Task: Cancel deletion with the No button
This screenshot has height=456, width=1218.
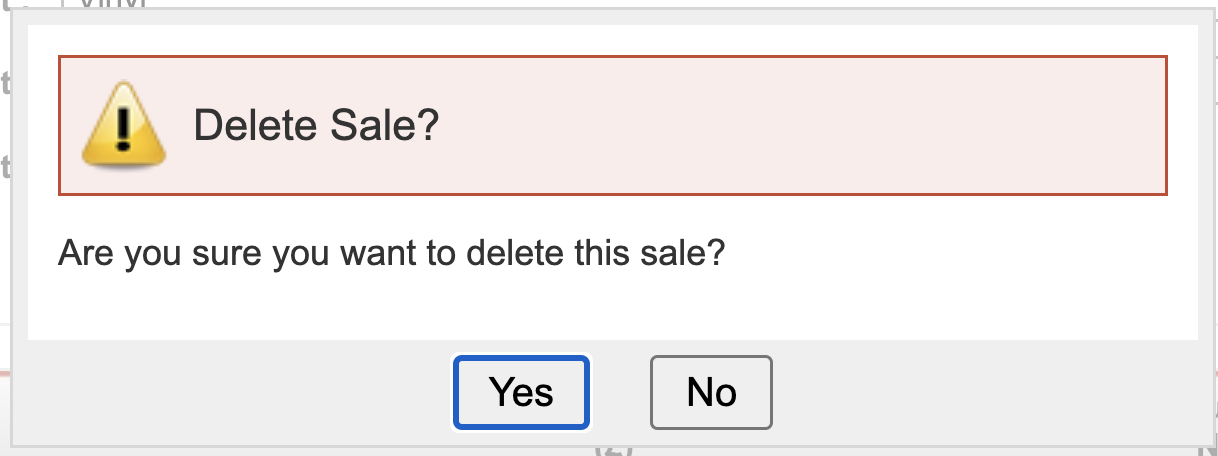Action: point(711,392)
